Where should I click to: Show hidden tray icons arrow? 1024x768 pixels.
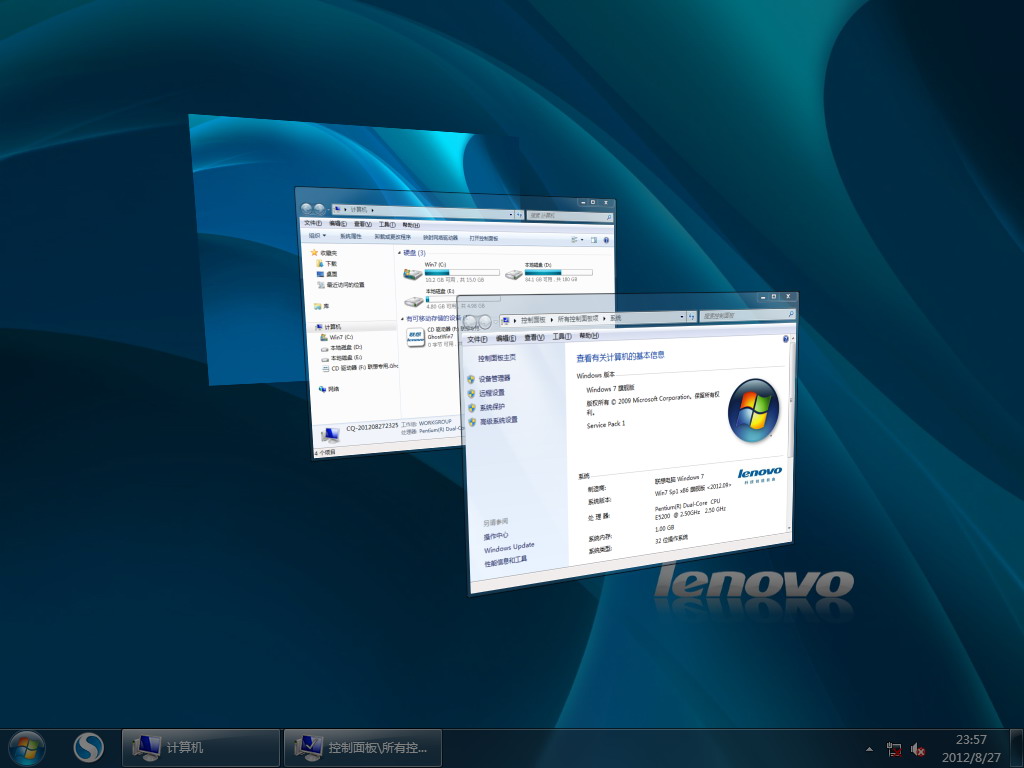(869, 749)
